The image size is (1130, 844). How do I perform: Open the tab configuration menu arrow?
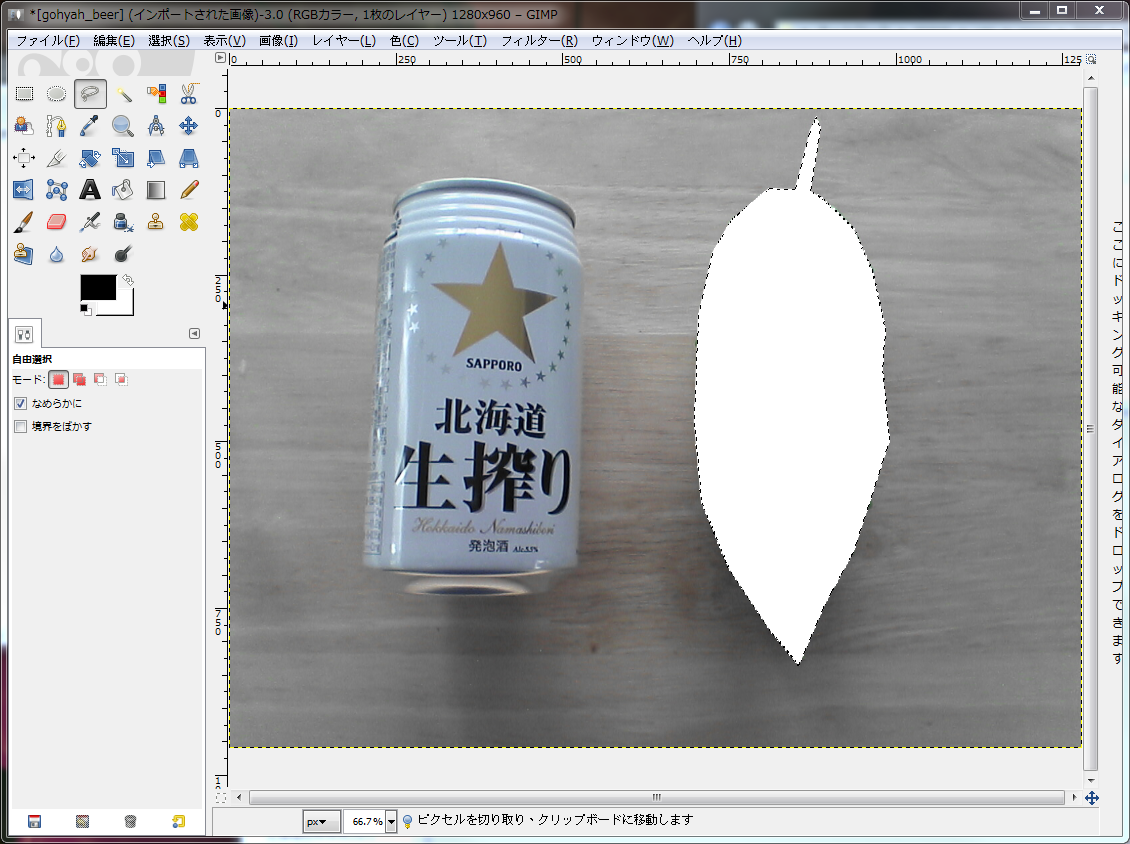coord(194,334)
